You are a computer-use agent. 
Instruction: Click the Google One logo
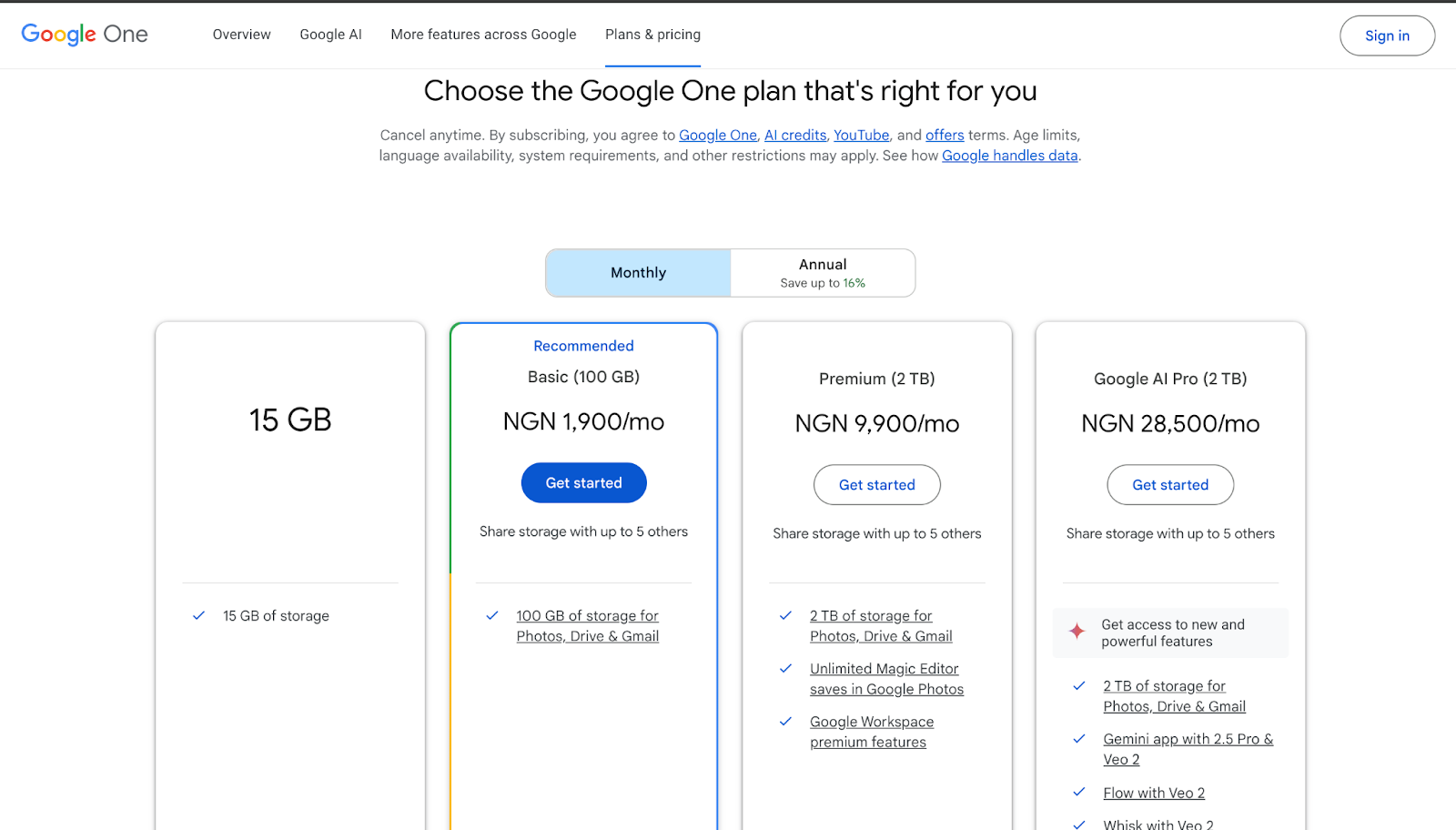point(84,34)
